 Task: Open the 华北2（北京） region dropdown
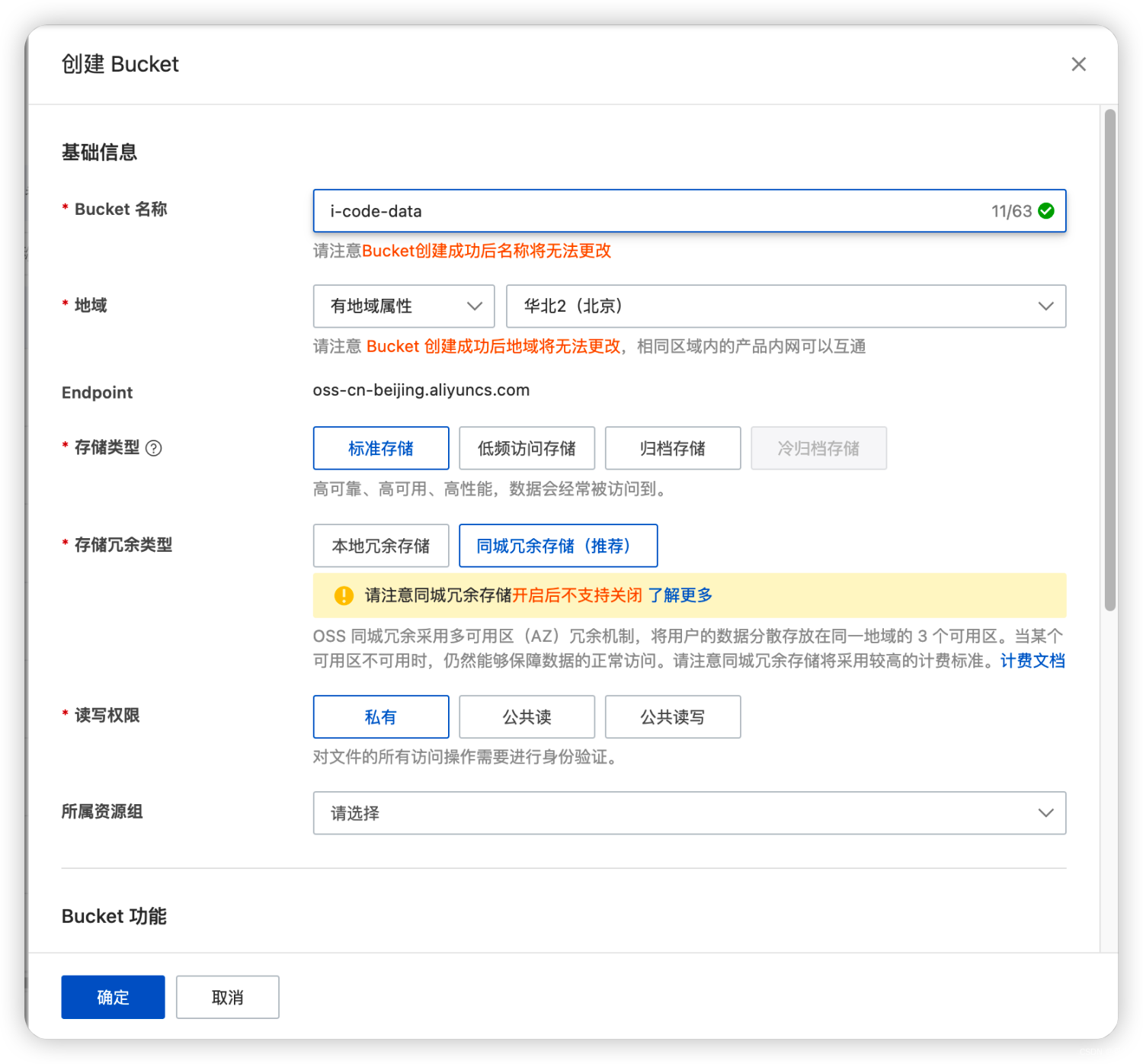(x=786, y=306)
